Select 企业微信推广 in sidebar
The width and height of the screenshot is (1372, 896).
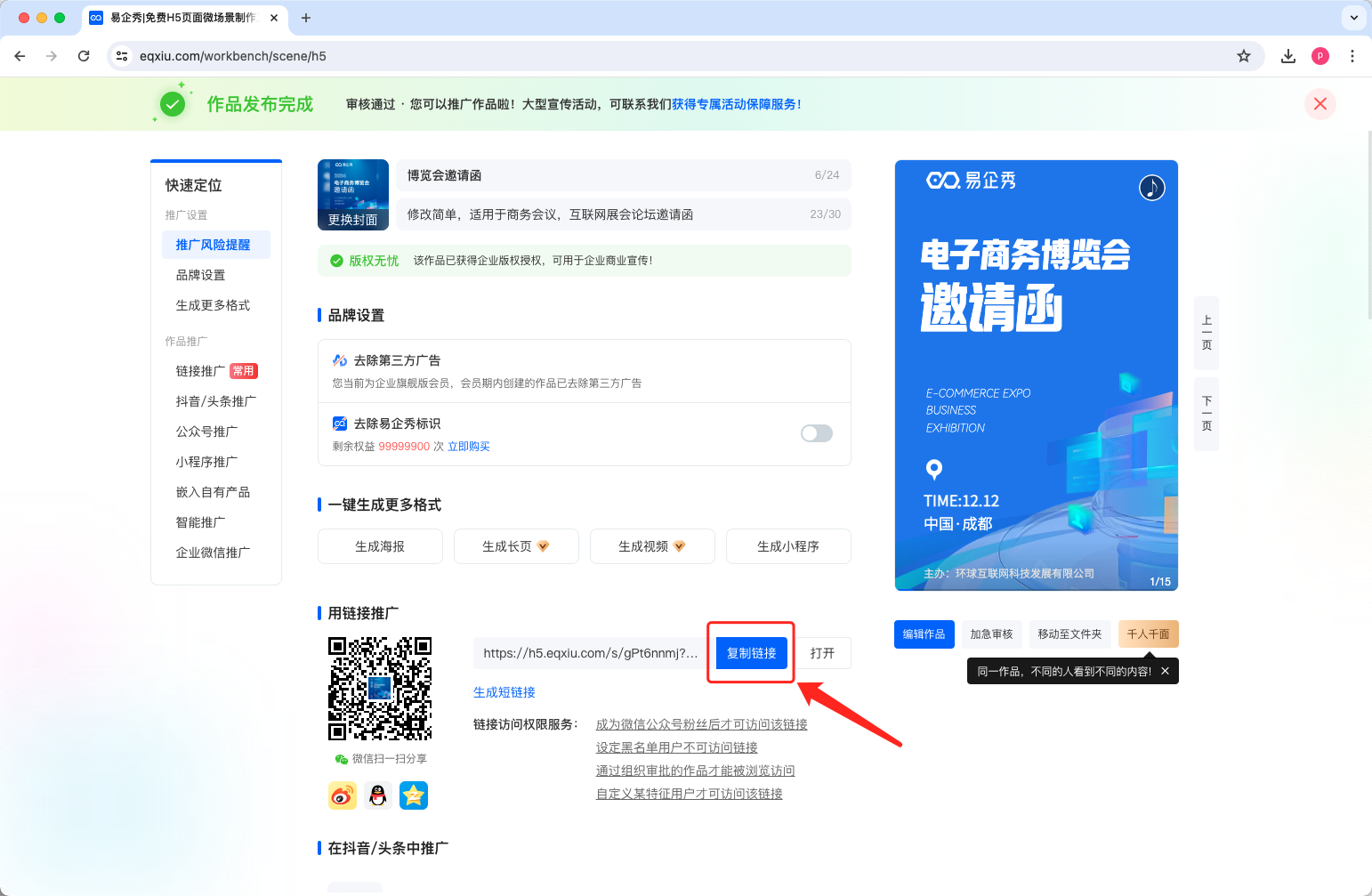(x=214, y=553)
